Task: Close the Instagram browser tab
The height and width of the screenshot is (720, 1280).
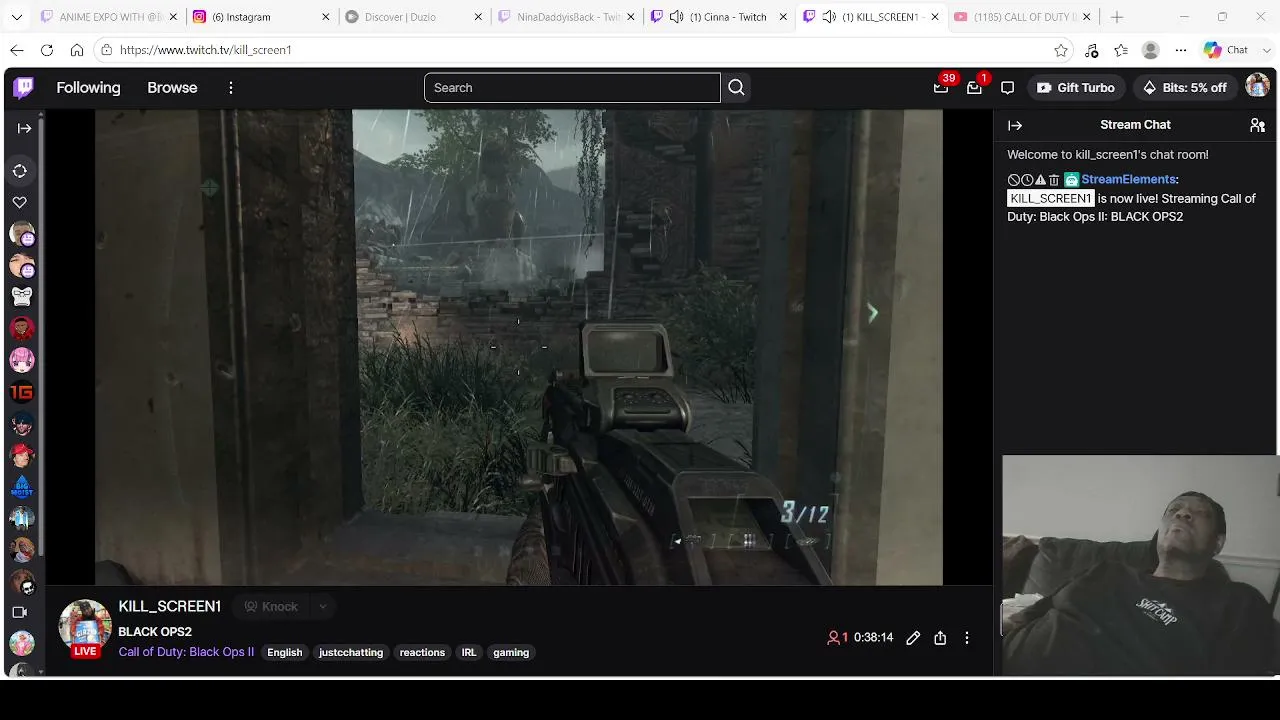Action: click(325, 17)
